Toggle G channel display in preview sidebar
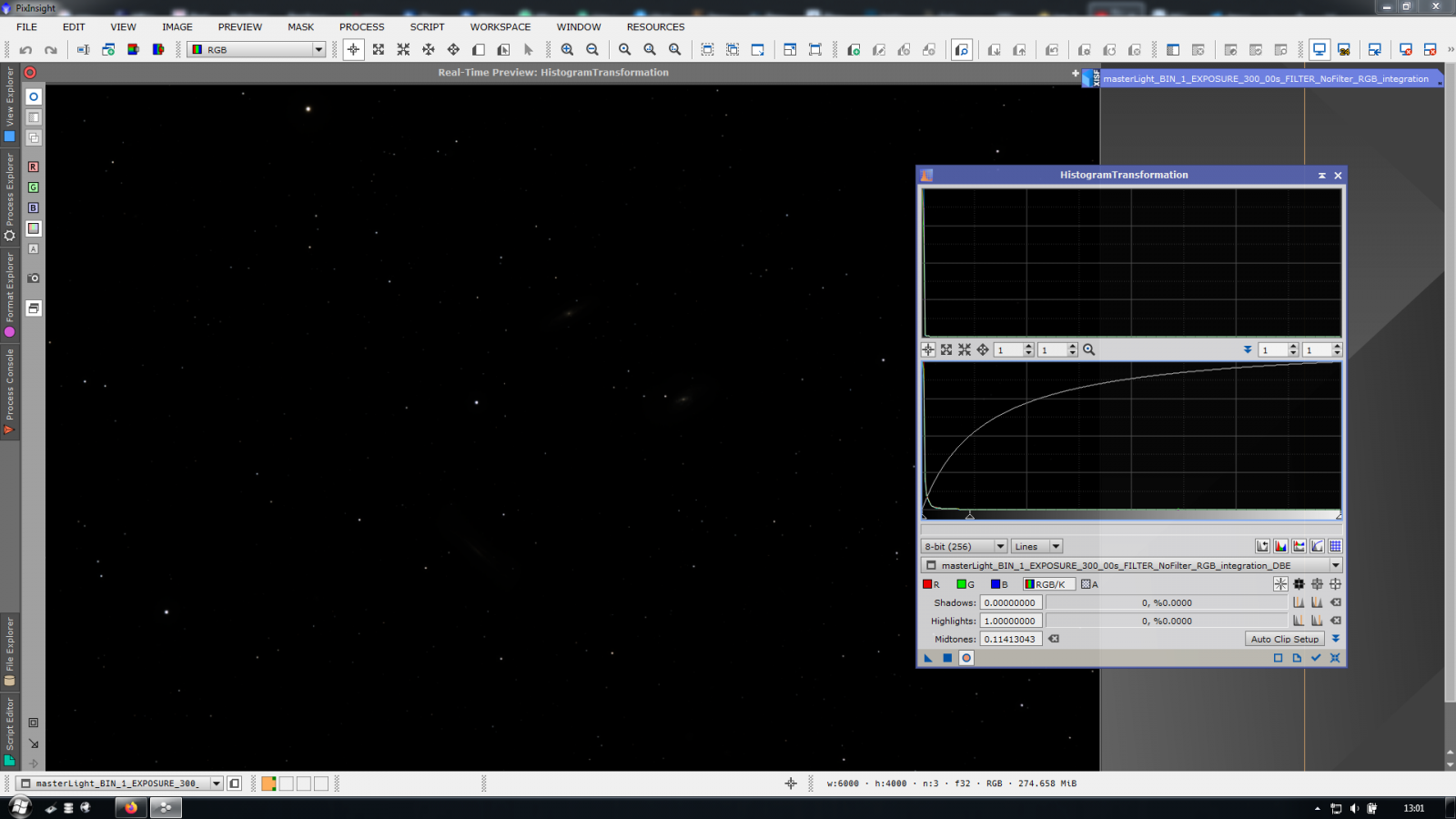Screen dimensions: 1456x819 point(34,187)
